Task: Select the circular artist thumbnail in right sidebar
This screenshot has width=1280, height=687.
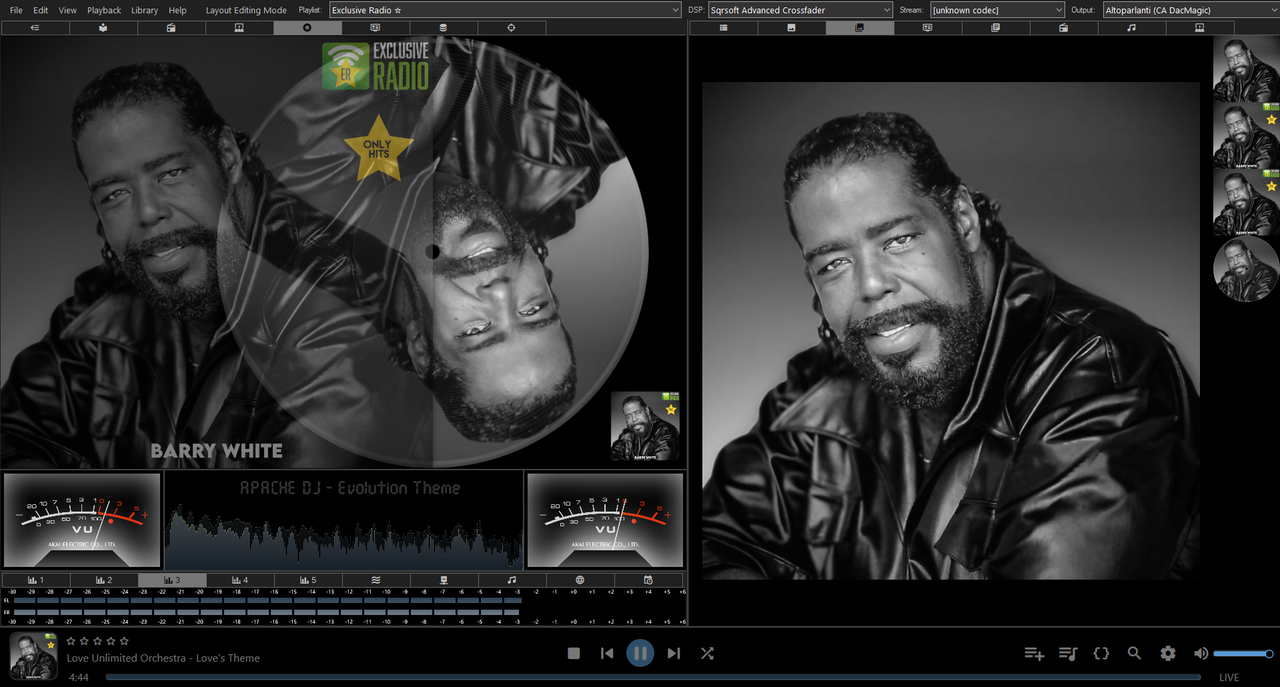Action: click(1246, 269)
